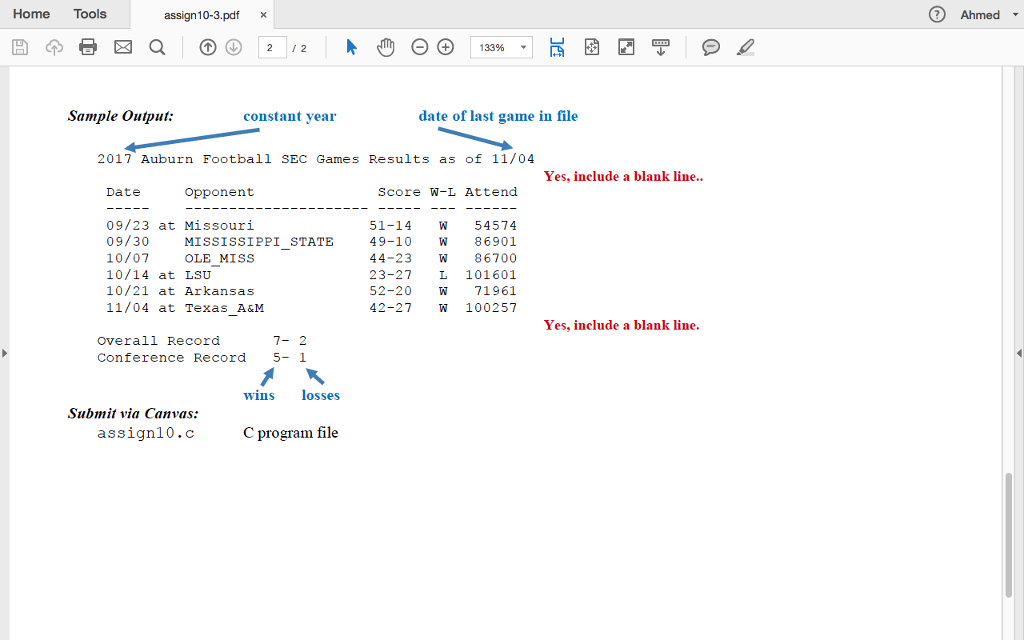The height and width of the screenshot is (640, 1024).
Task: Select the Hand tool
Action: 385,46
